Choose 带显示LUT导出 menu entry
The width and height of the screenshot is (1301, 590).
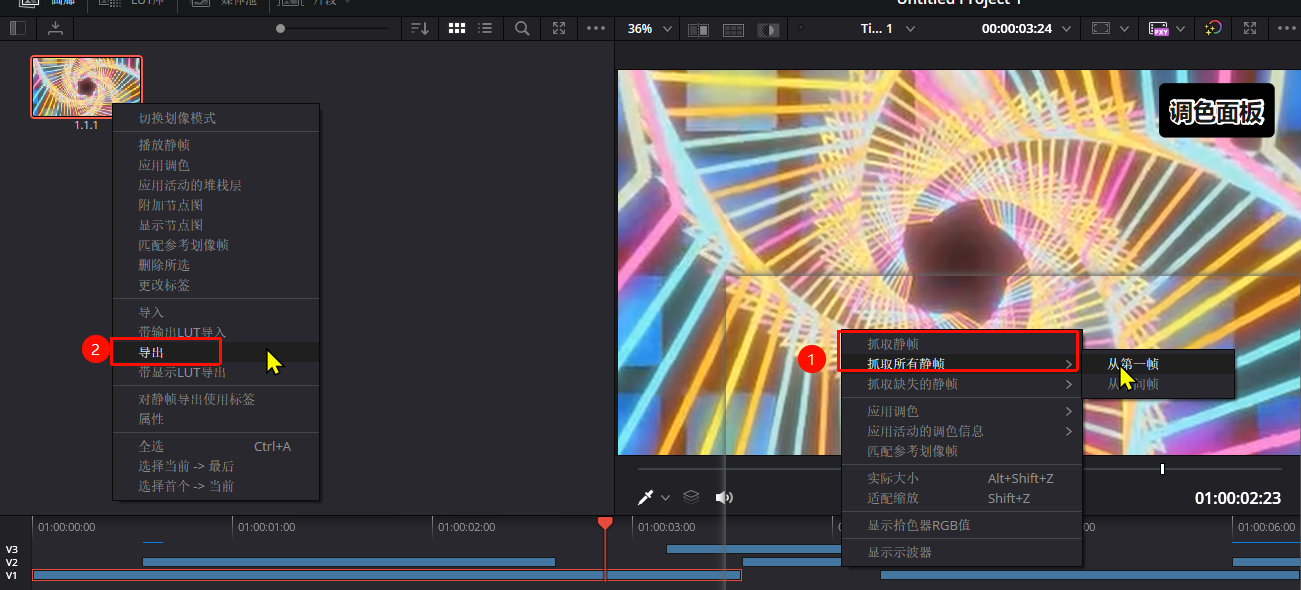182,372
